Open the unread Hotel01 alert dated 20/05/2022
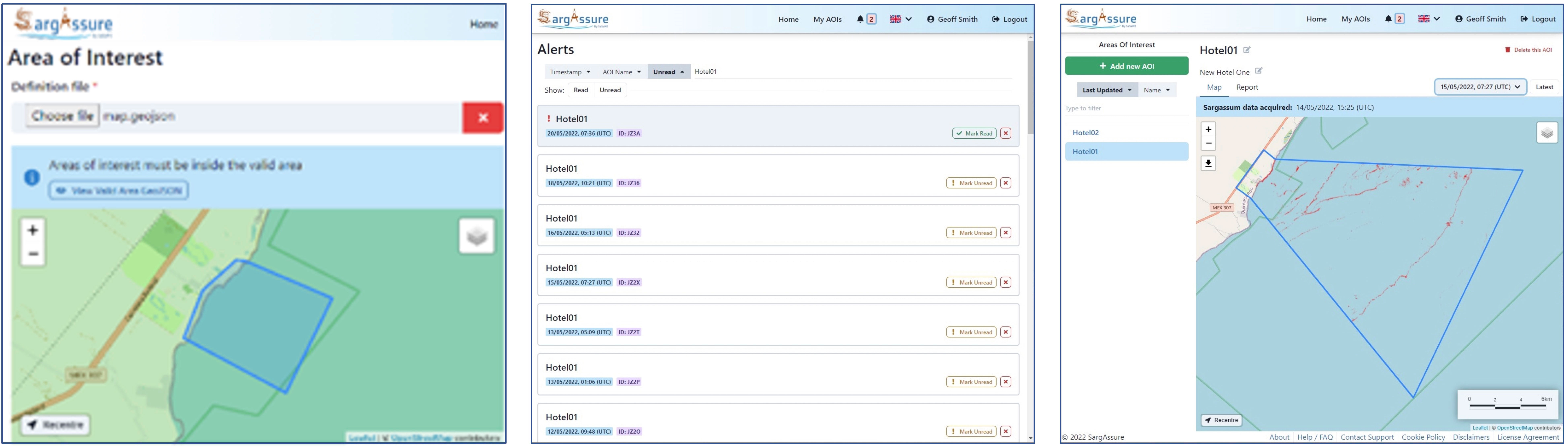 (778, 126)
